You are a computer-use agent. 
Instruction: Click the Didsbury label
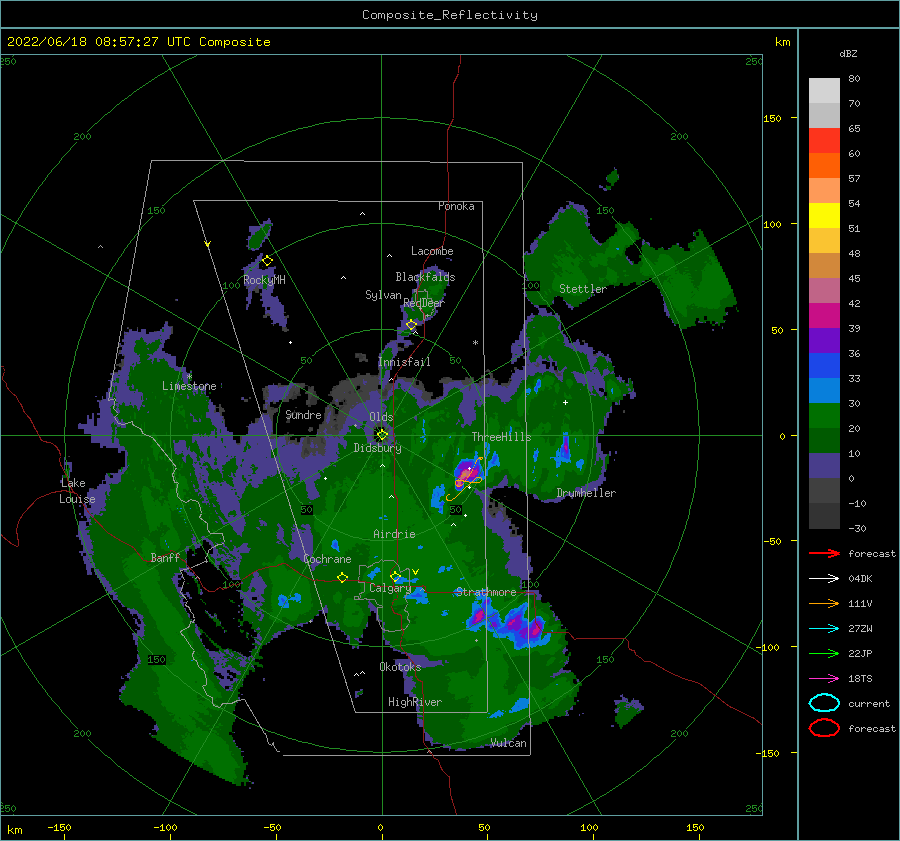pyautogui.click(x=378, y=448)
